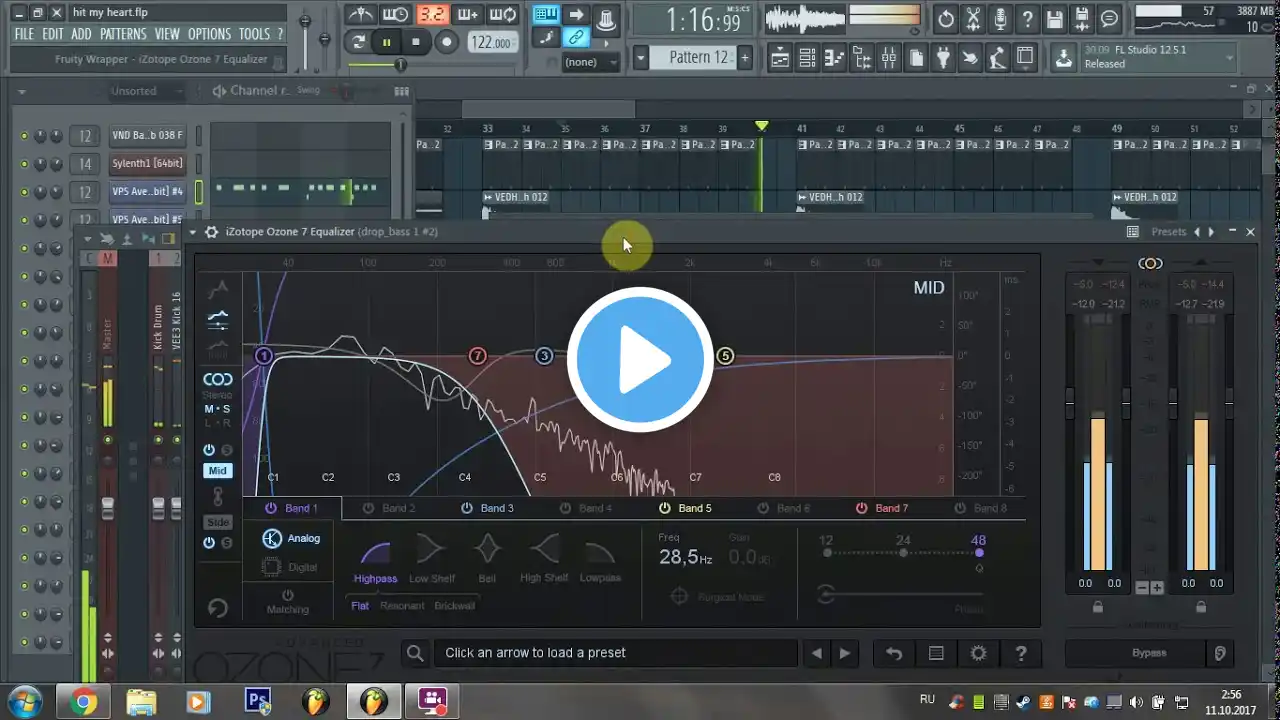Image resolution: width=1280 pixels, height=720 pixels.
Task: Open the Mixer view icon
Action: click(x=888, y=58)
